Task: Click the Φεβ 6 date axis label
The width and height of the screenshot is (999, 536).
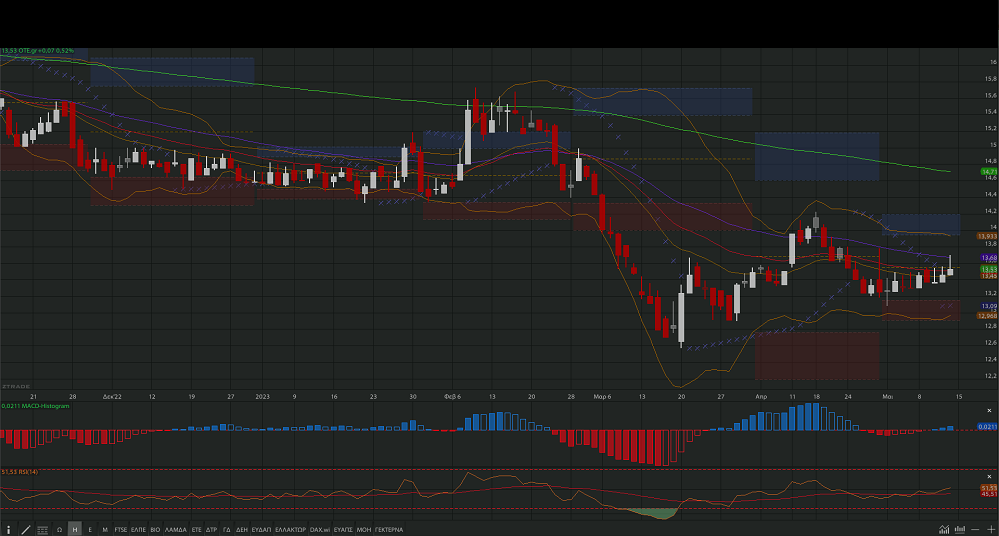Action: 452,396
